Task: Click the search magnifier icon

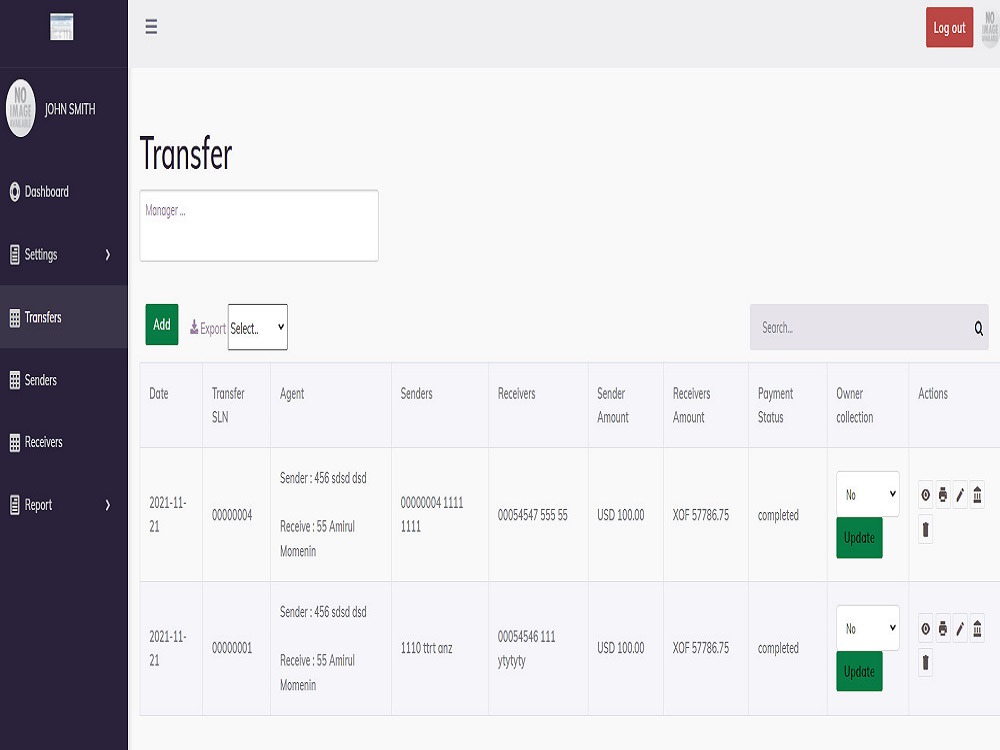Action: click(978, 328)
